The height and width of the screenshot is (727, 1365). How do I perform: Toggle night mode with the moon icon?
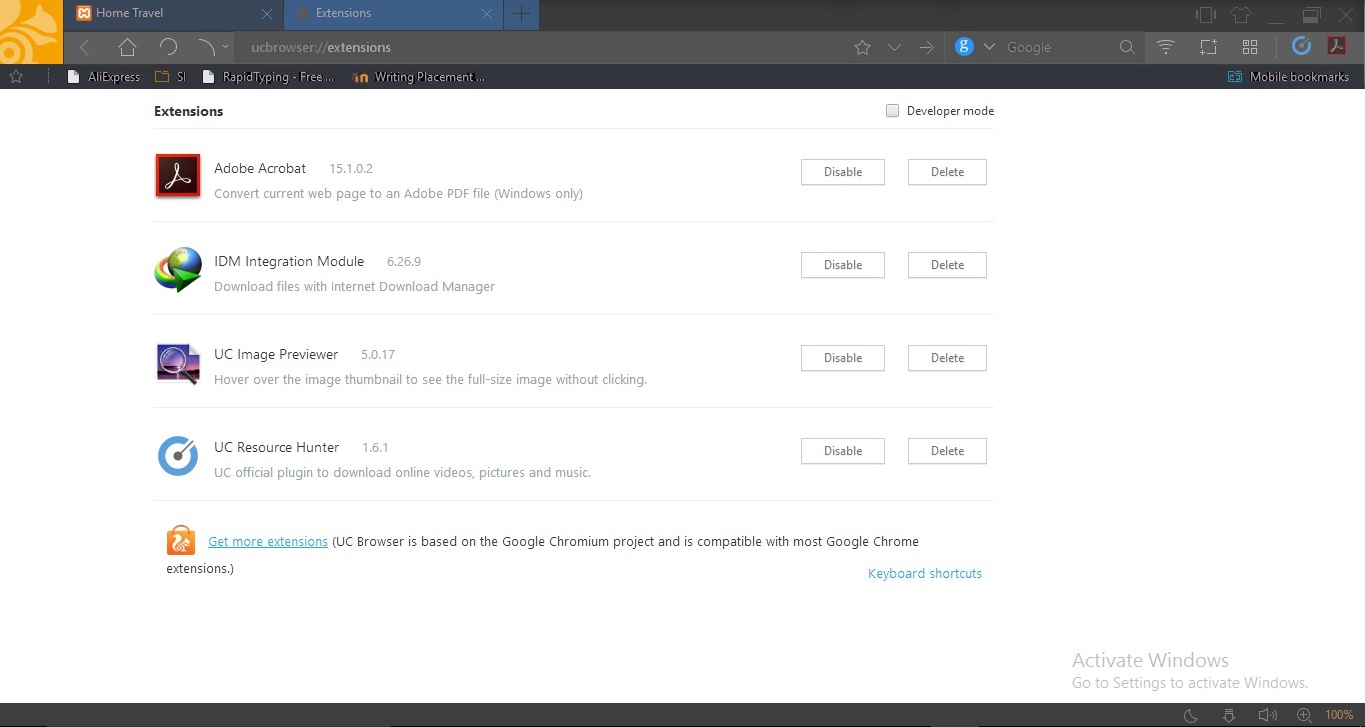pos(1191,715)
